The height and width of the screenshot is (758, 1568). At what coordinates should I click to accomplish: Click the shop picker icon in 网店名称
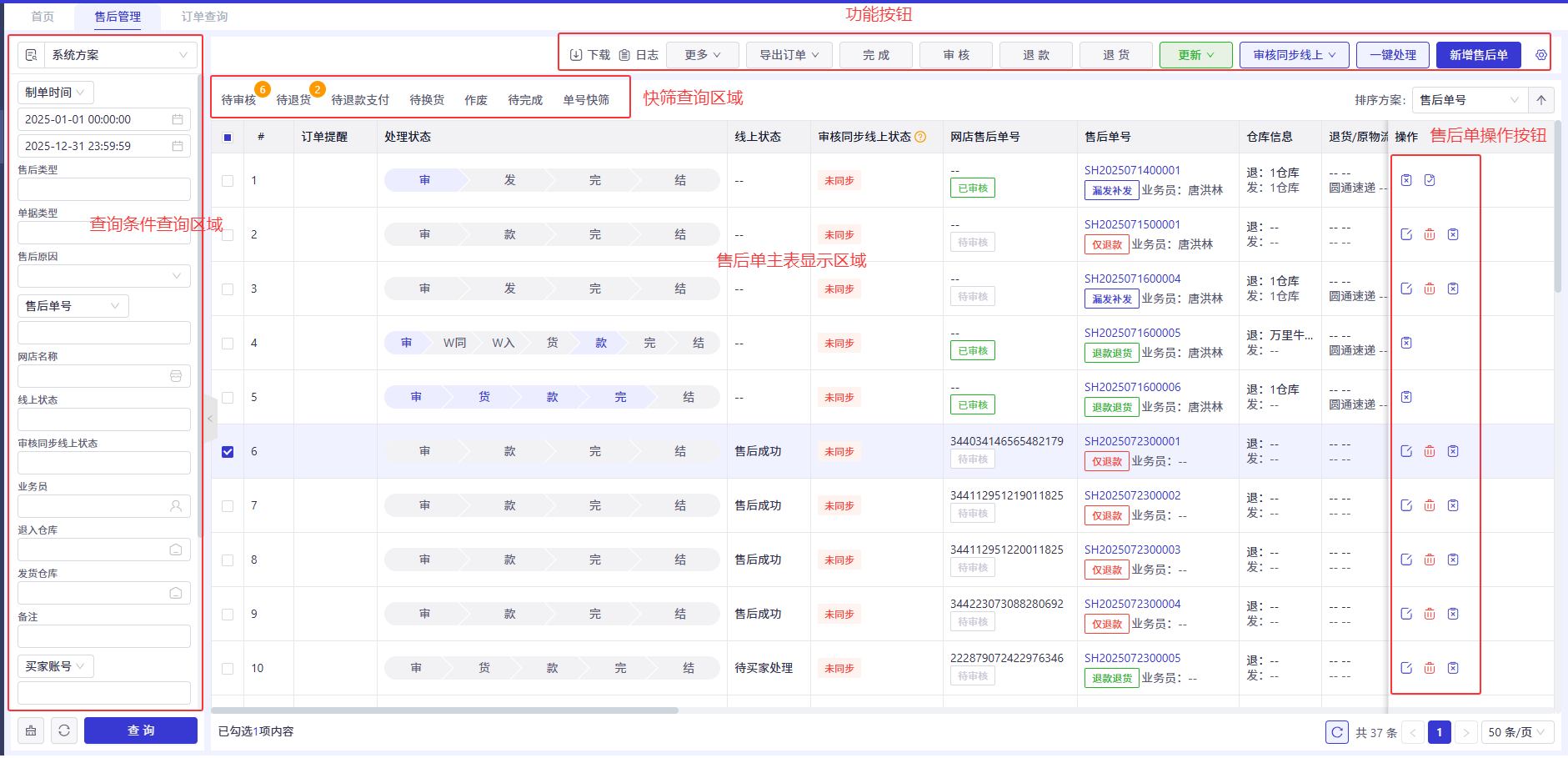pyautogui.click(x=176, y=376)
